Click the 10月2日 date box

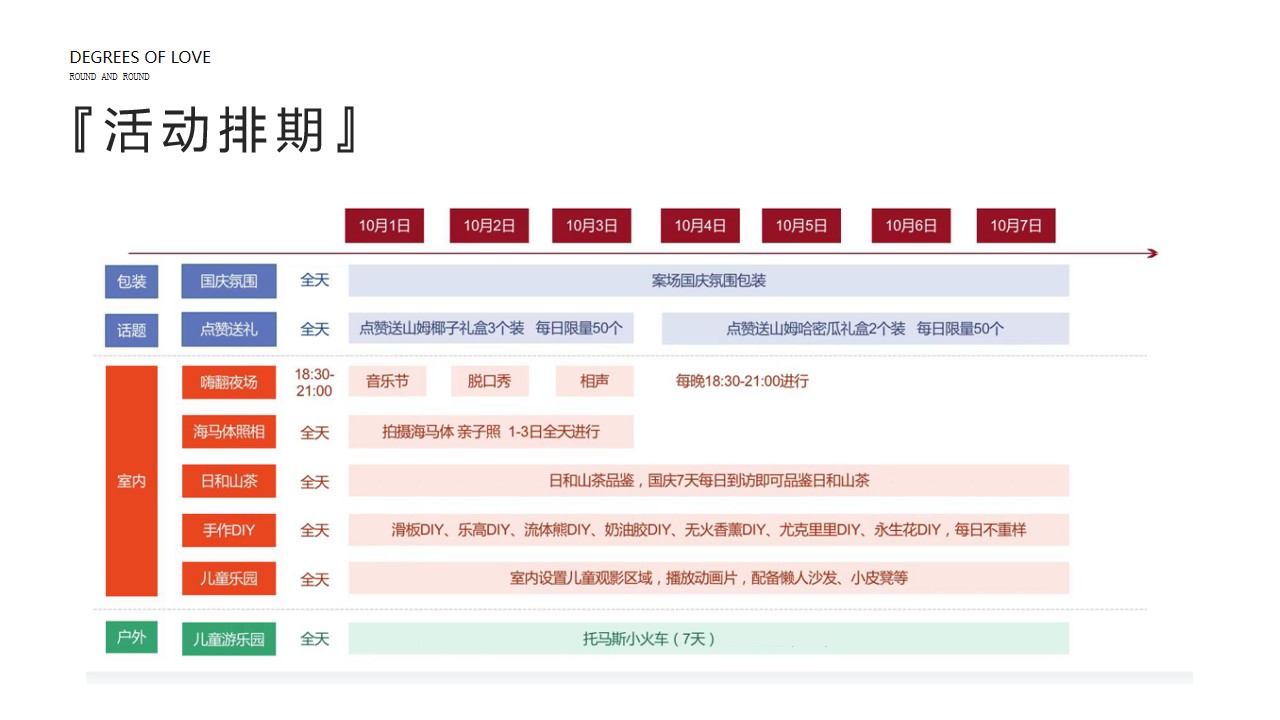(489, 226)
